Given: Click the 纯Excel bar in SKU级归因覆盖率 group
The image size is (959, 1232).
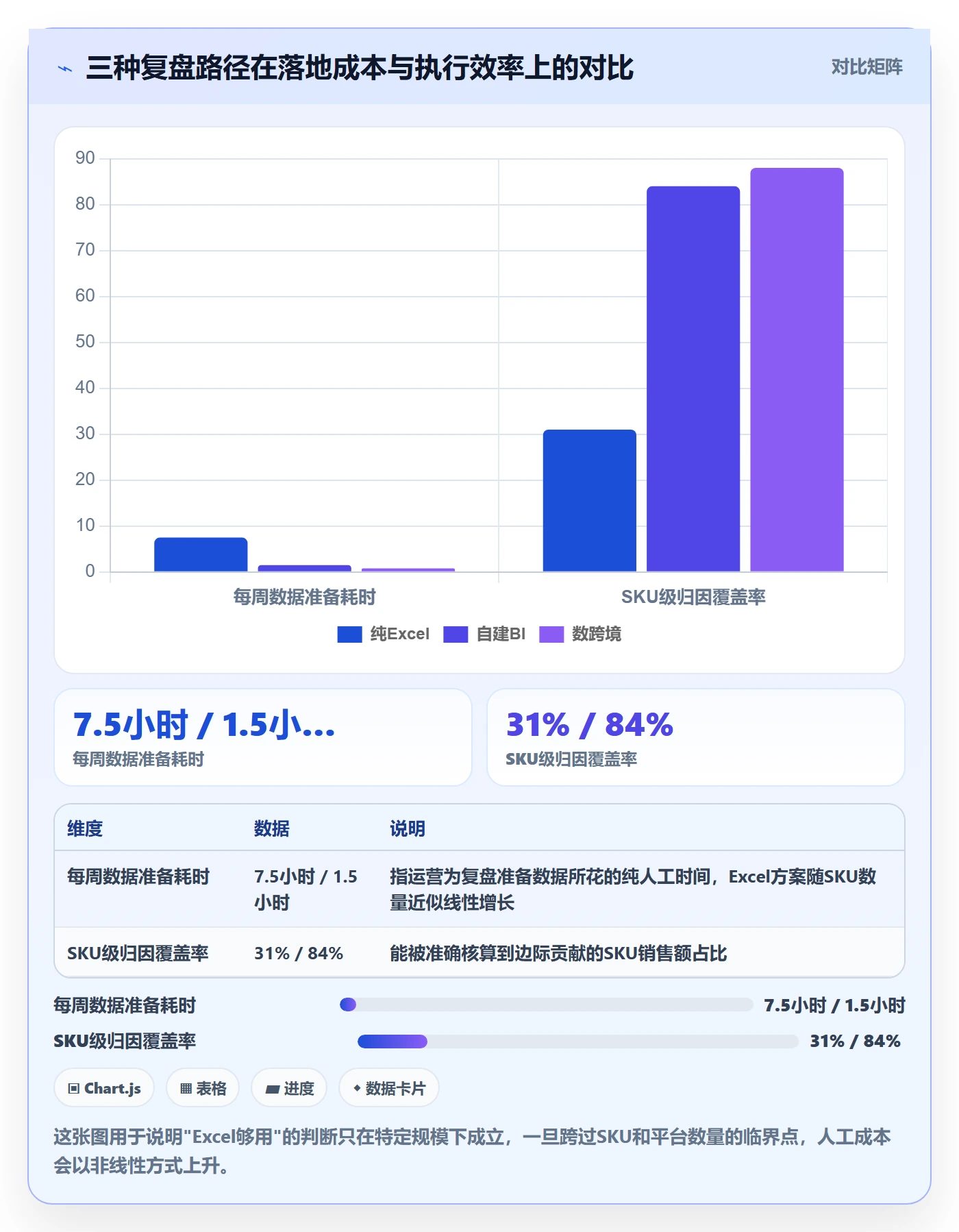Looking at the screenshot, I should tap(590, 500).
